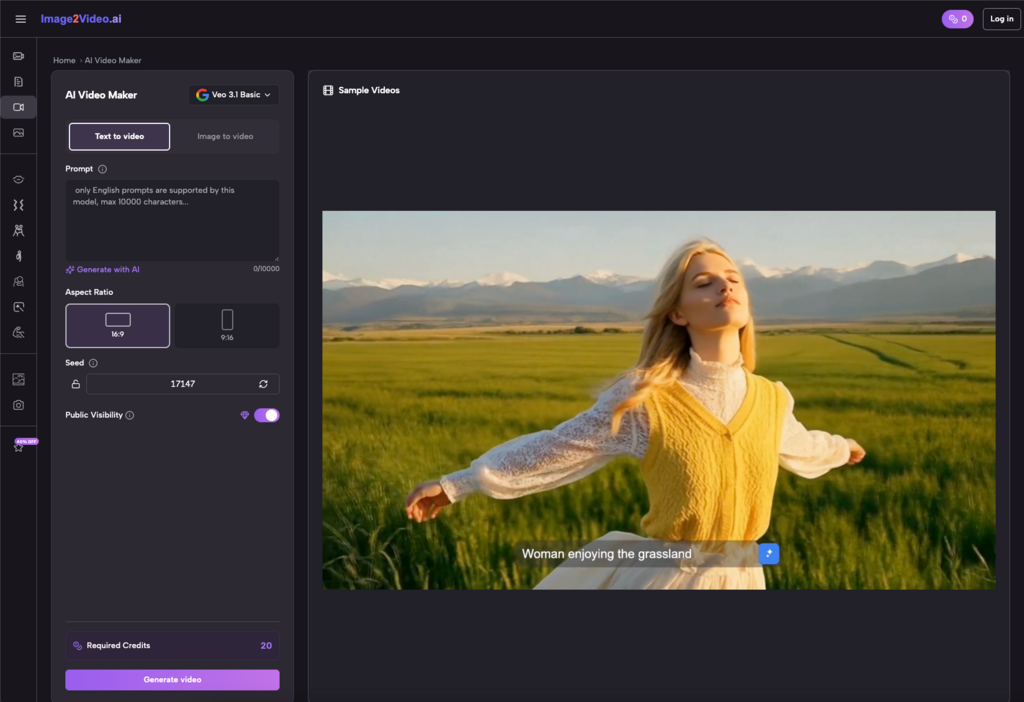Click the lips icon in sidebar
1024x702 pixels.
(x=18, y=180)
